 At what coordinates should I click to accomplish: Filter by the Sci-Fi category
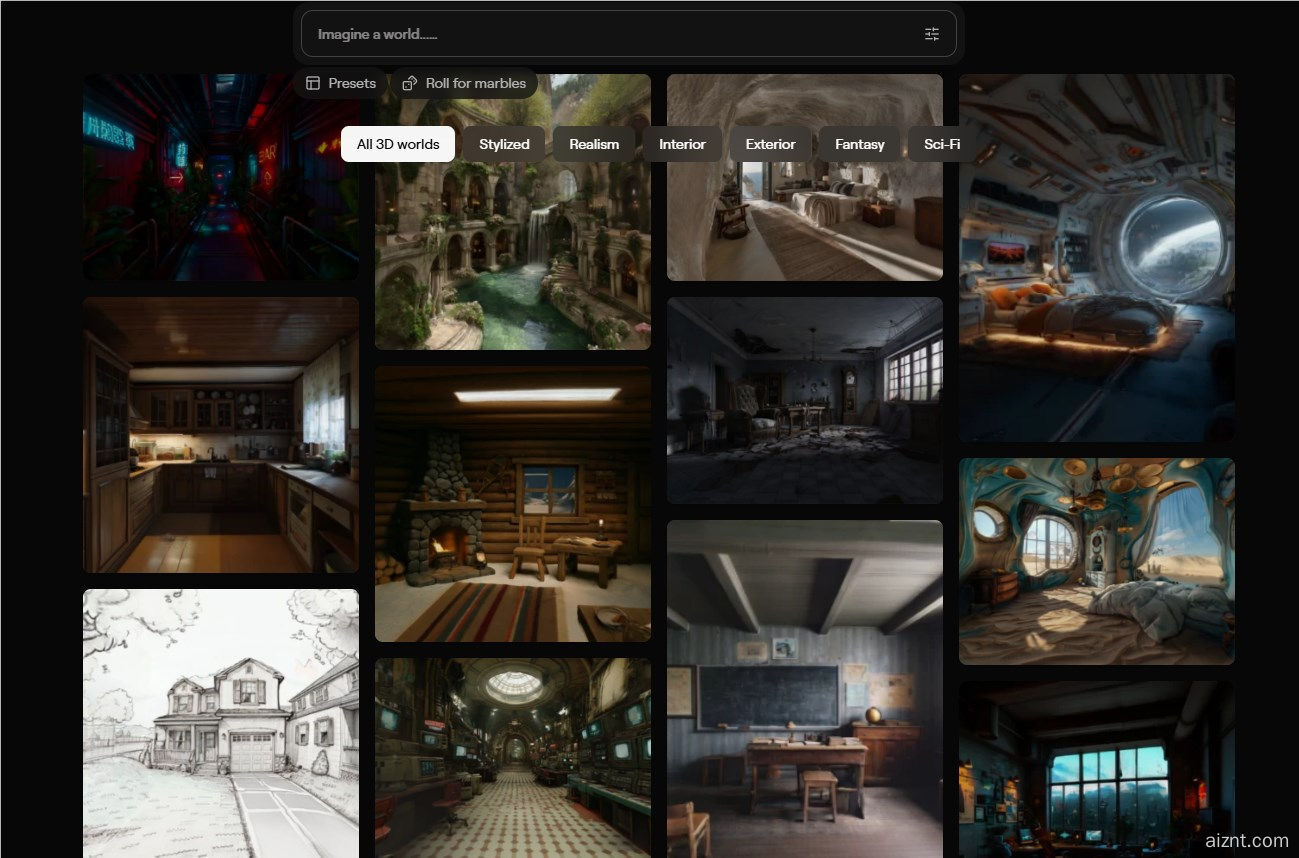pos(941,144)
